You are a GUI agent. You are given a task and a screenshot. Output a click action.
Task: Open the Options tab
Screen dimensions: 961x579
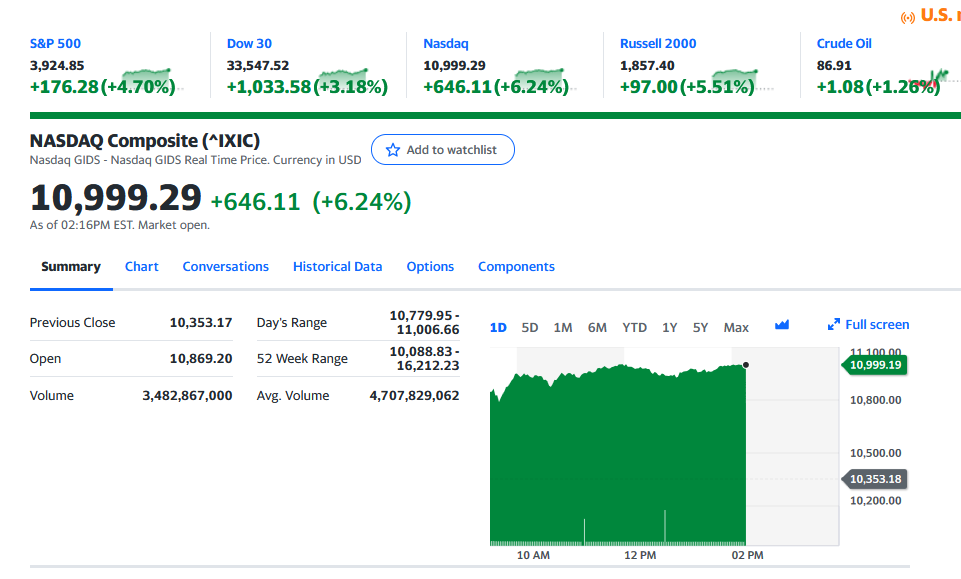click(430, 267)
